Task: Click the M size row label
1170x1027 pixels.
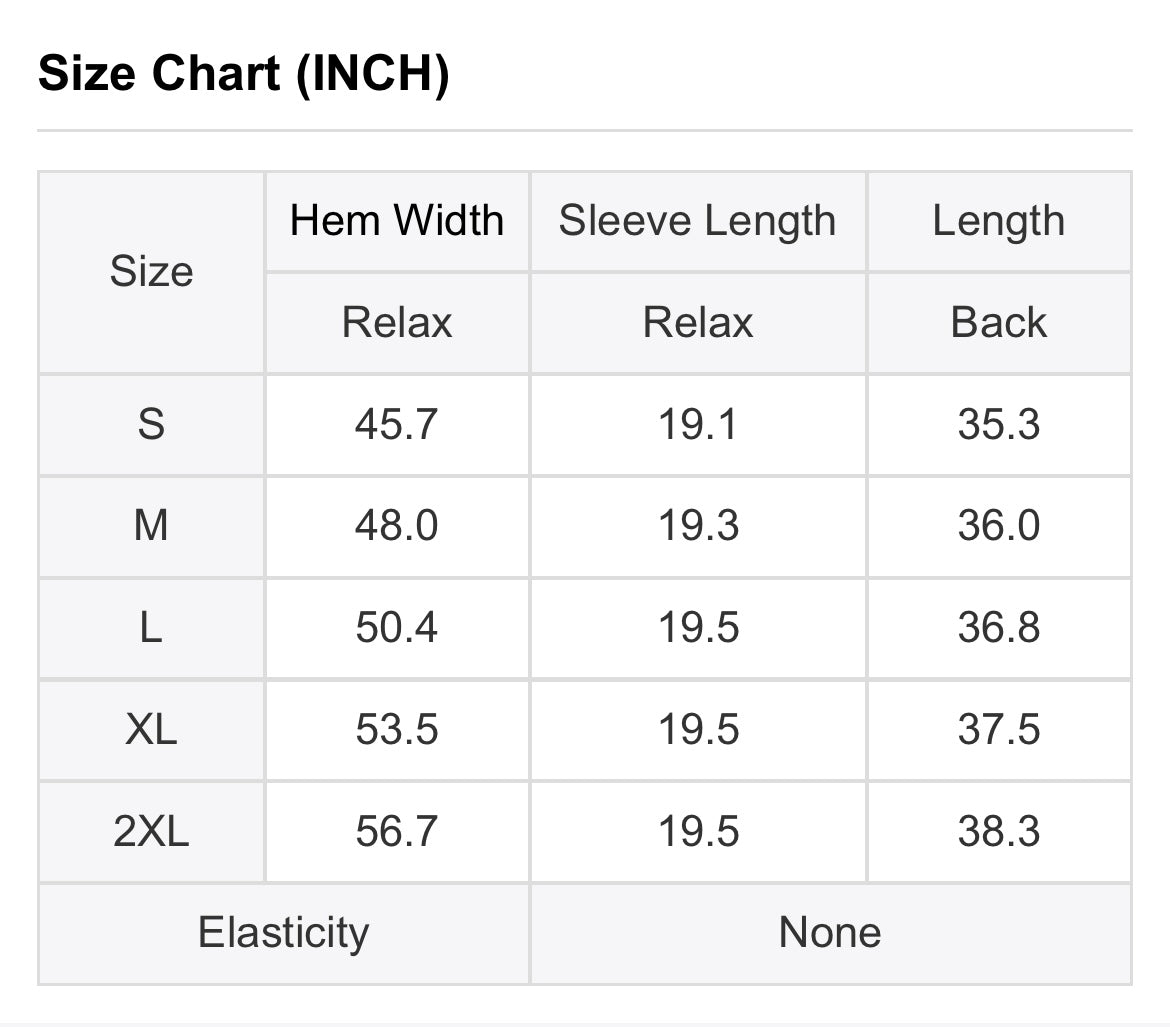Action: click(151, 526)
